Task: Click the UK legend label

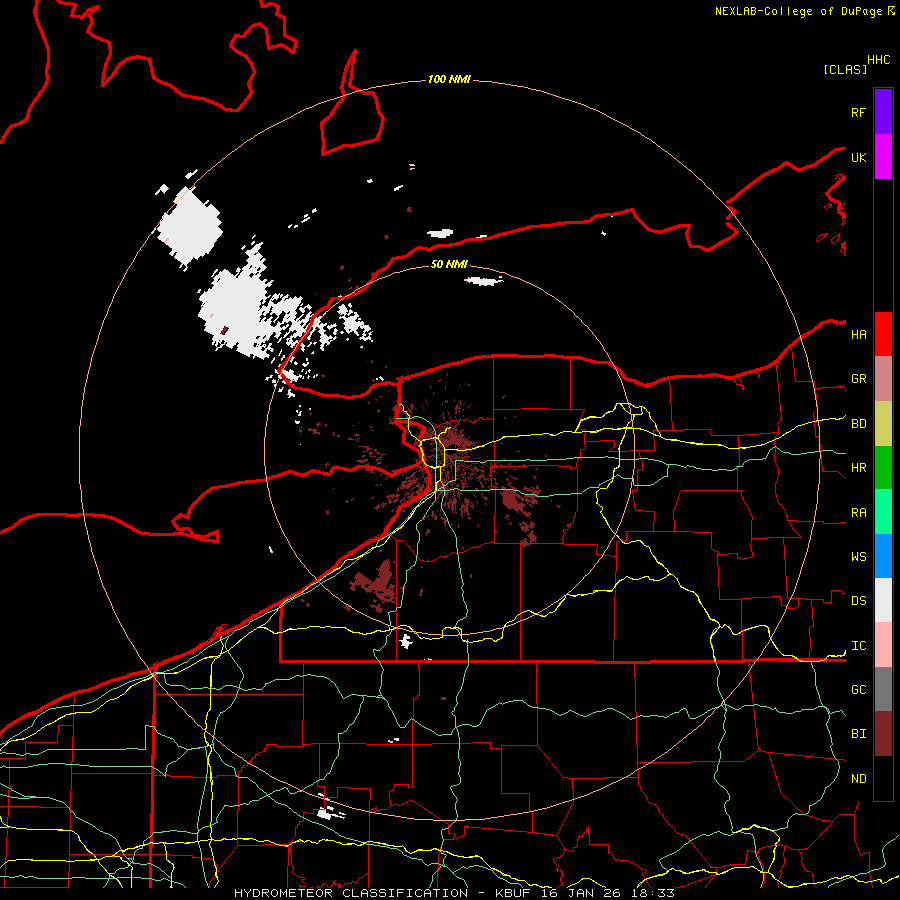Action: click(858, 158)
